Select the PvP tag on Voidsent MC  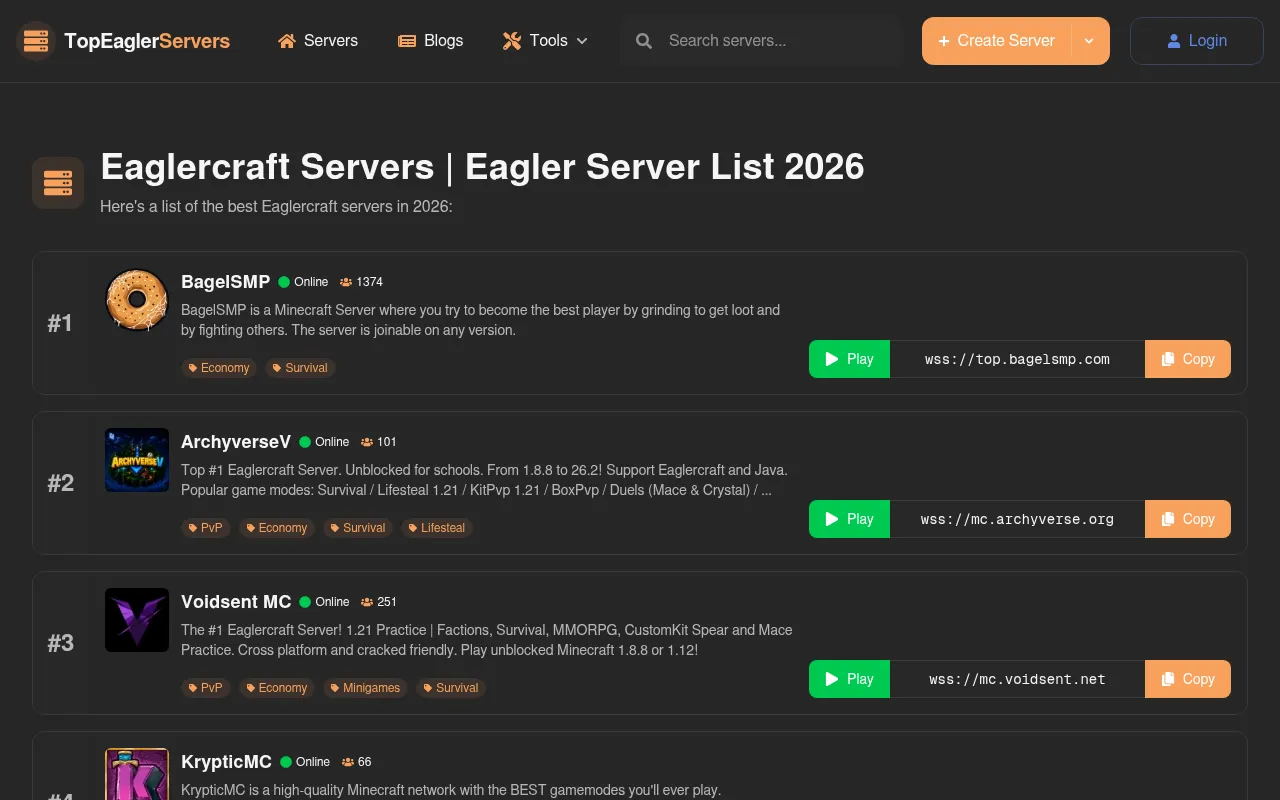click(x=205, y=688)
